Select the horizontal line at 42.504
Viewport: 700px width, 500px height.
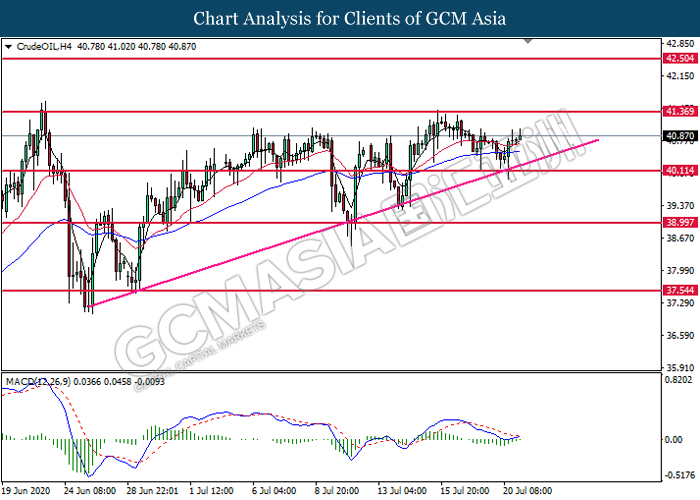(331, 58)
